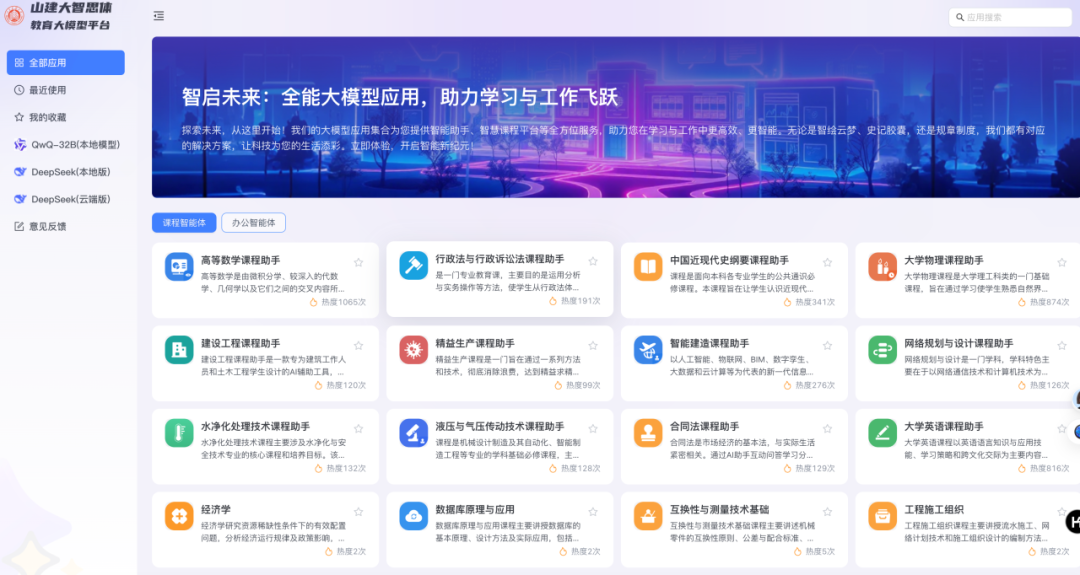The image size is (1080, 575).
Task: Select the 课程智能体 tab
Action: click(x=184, y=222)
